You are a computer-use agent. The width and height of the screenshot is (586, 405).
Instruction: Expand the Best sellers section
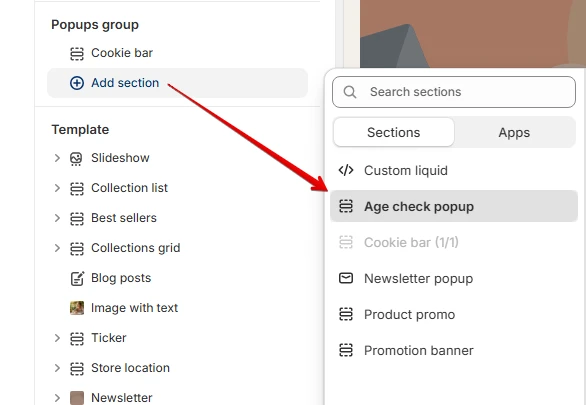[x=57, y=218]
